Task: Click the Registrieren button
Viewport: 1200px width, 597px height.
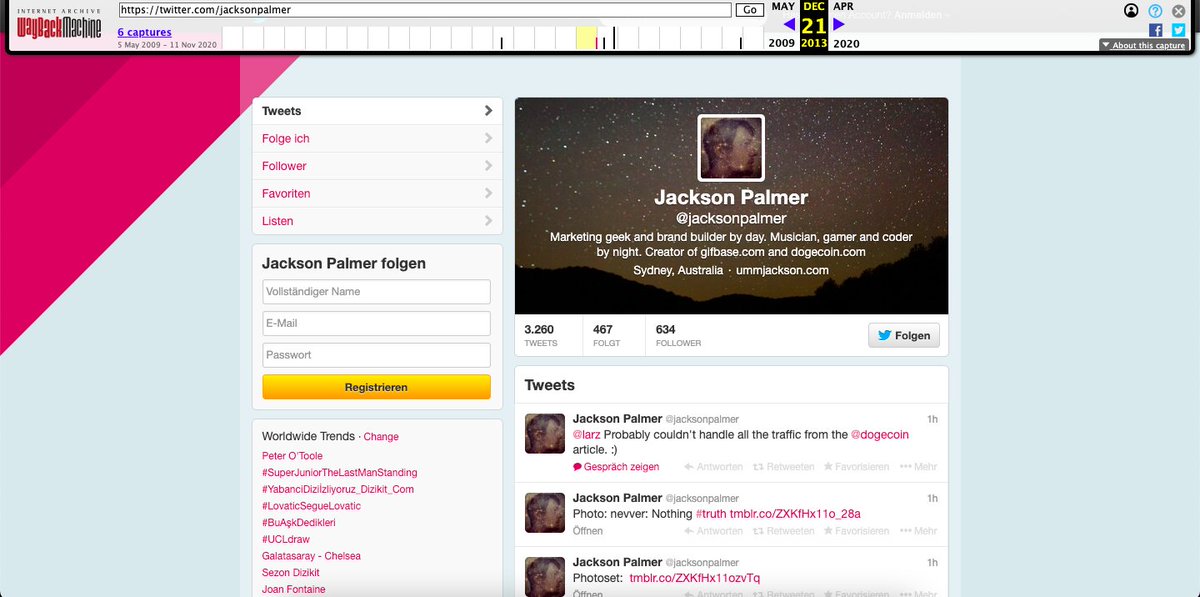Action: (x=376, y=387)
